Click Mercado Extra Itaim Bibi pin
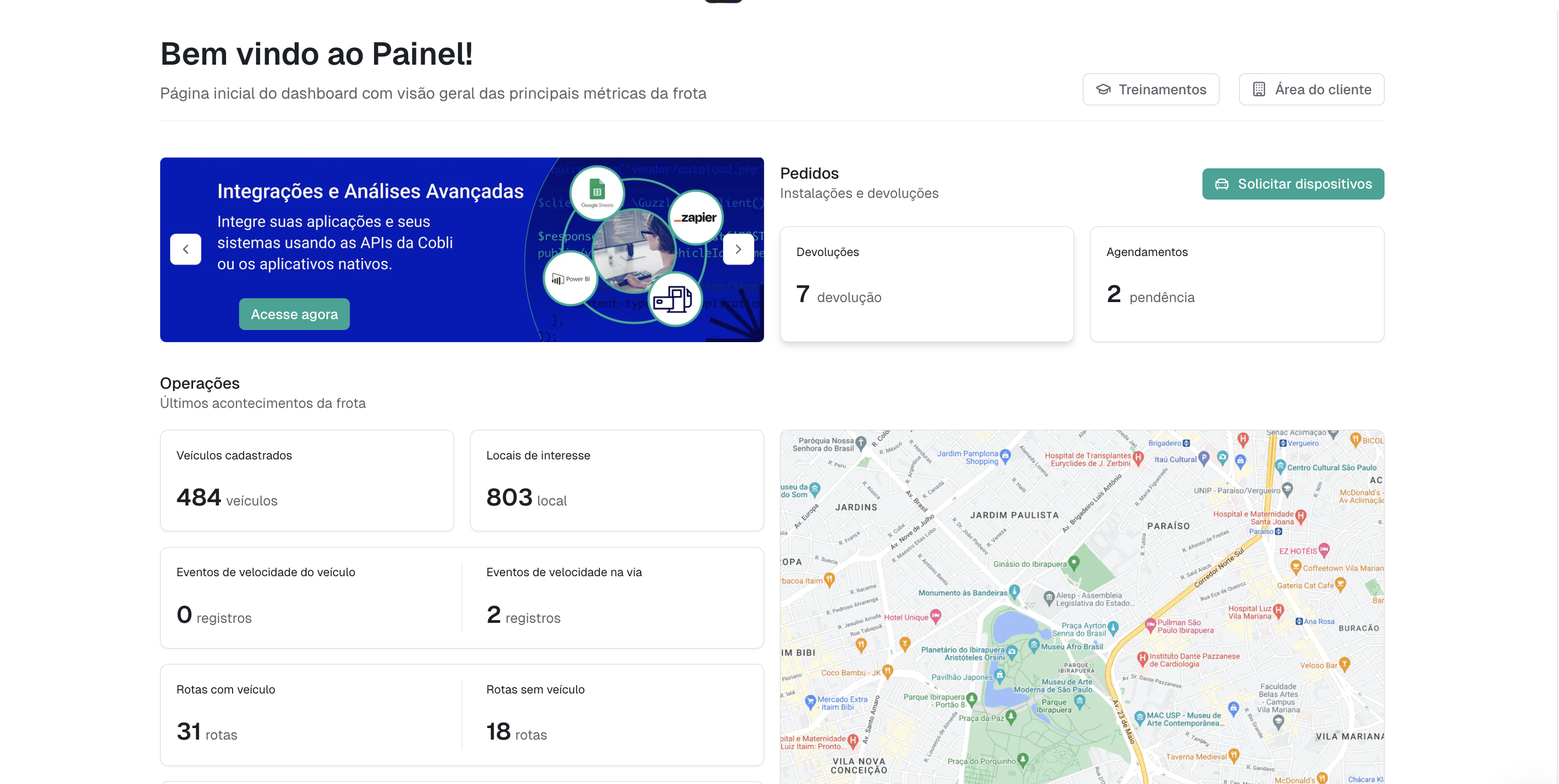Viewport: 1559px width, 784px height. [810, 702]
